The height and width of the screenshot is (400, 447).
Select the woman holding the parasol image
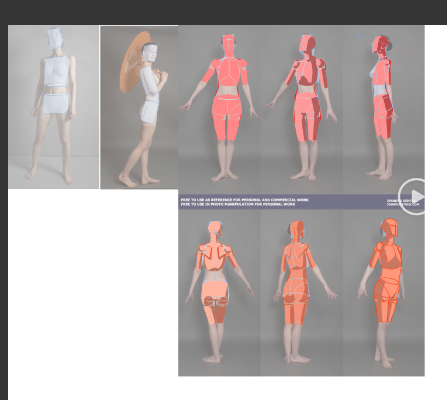pos(139,107)
